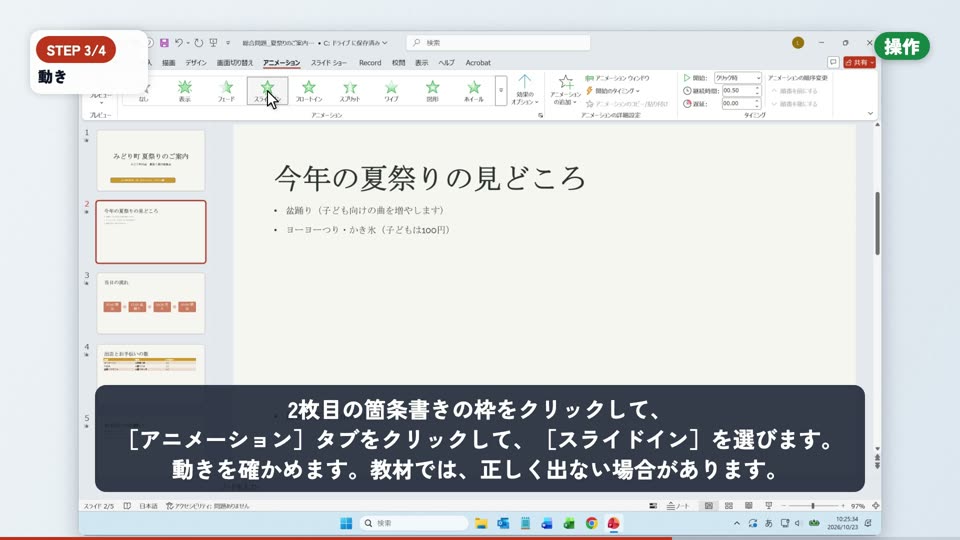Select the スライドイン animation star

point(268,91)
